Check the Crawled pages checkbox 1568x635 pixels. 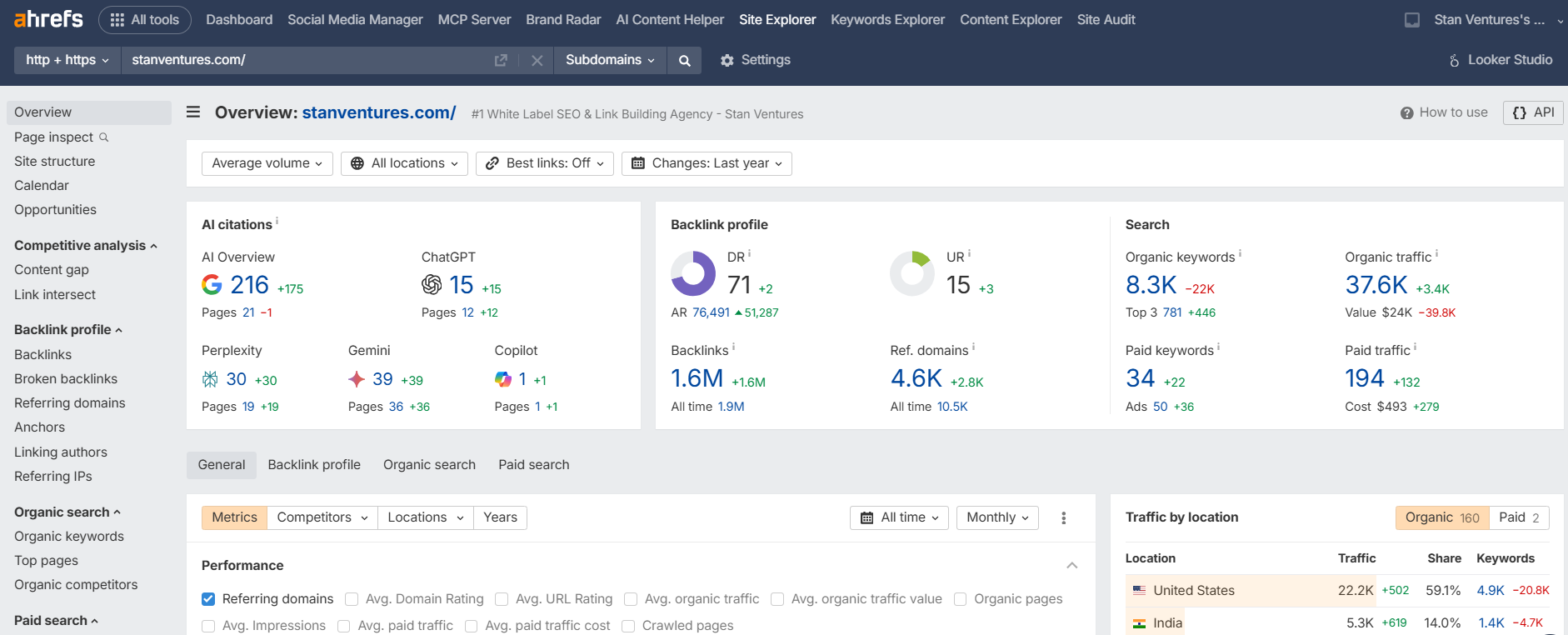[628, 626]
